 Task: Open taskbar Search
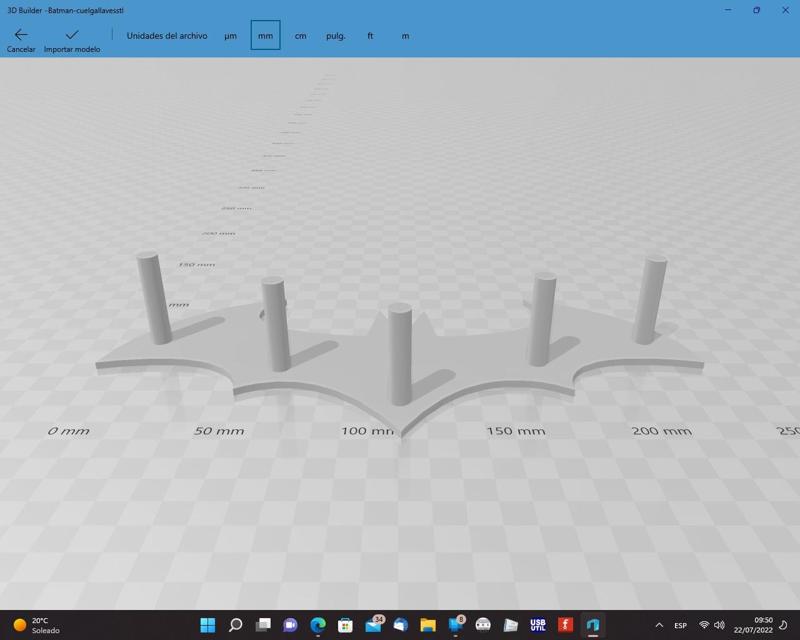coord(235,625)
